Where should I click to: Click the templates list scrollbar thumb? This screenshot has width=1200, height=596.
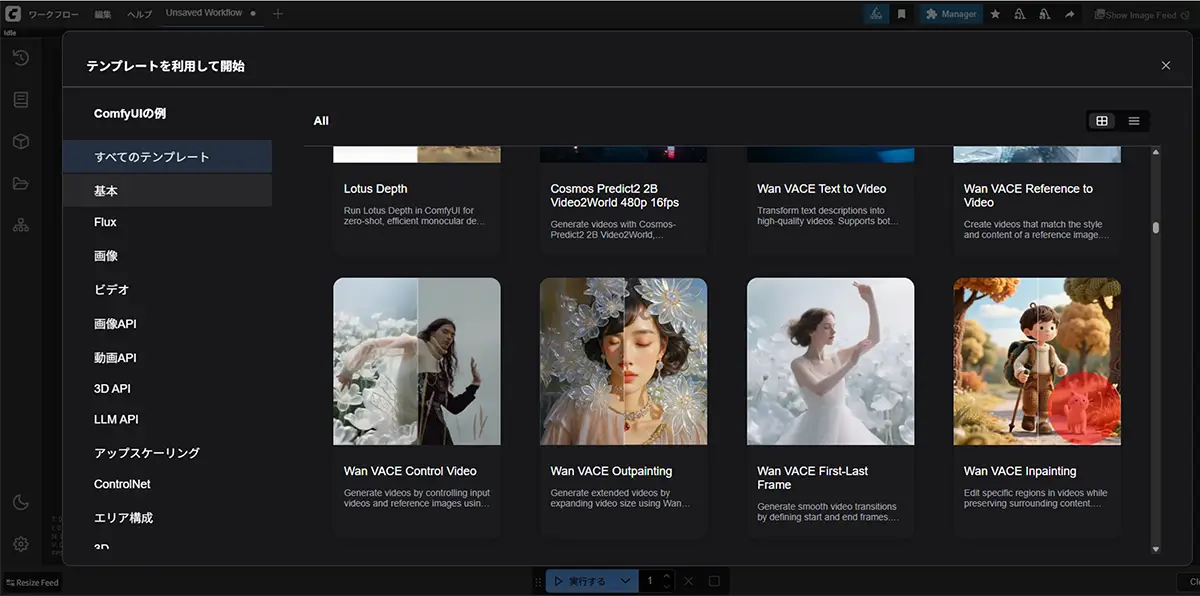[1156, 227]
